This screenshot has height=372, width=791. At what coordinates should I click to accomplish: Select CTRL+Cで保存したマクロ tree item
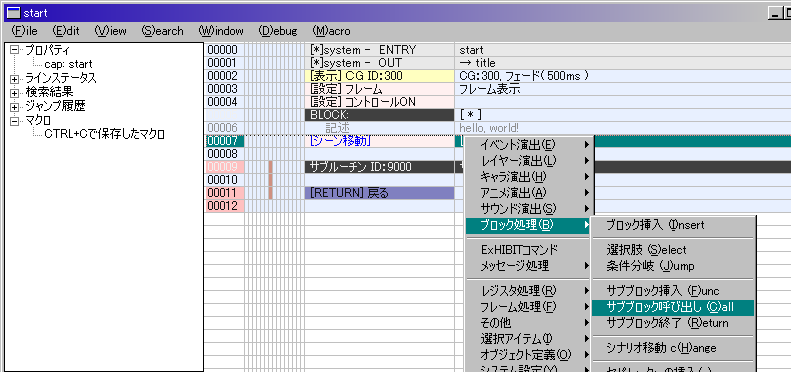tap(104, 134)
